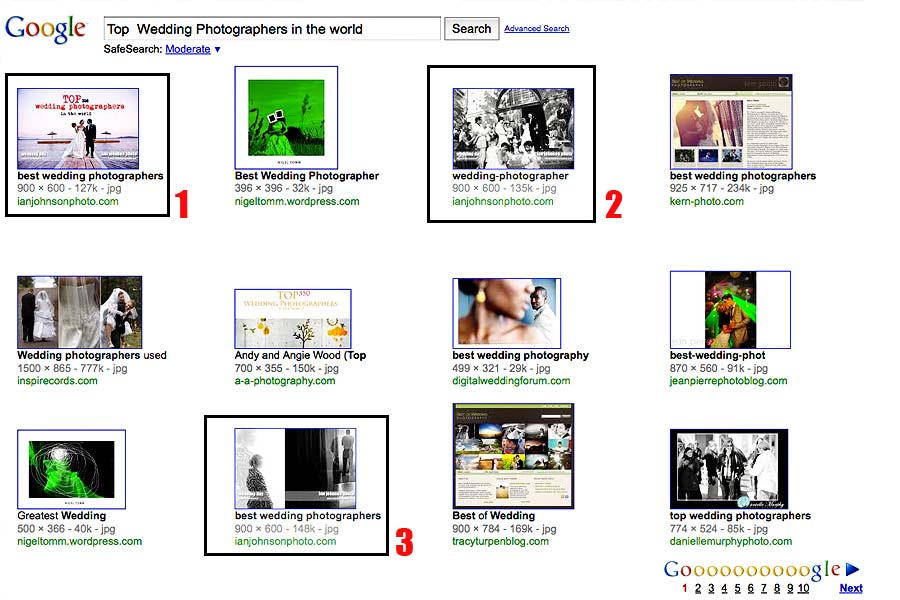Open the digitalweddingforum.com best wedding photography thumbnail
The image size is (900, 600).
(506, 313)
